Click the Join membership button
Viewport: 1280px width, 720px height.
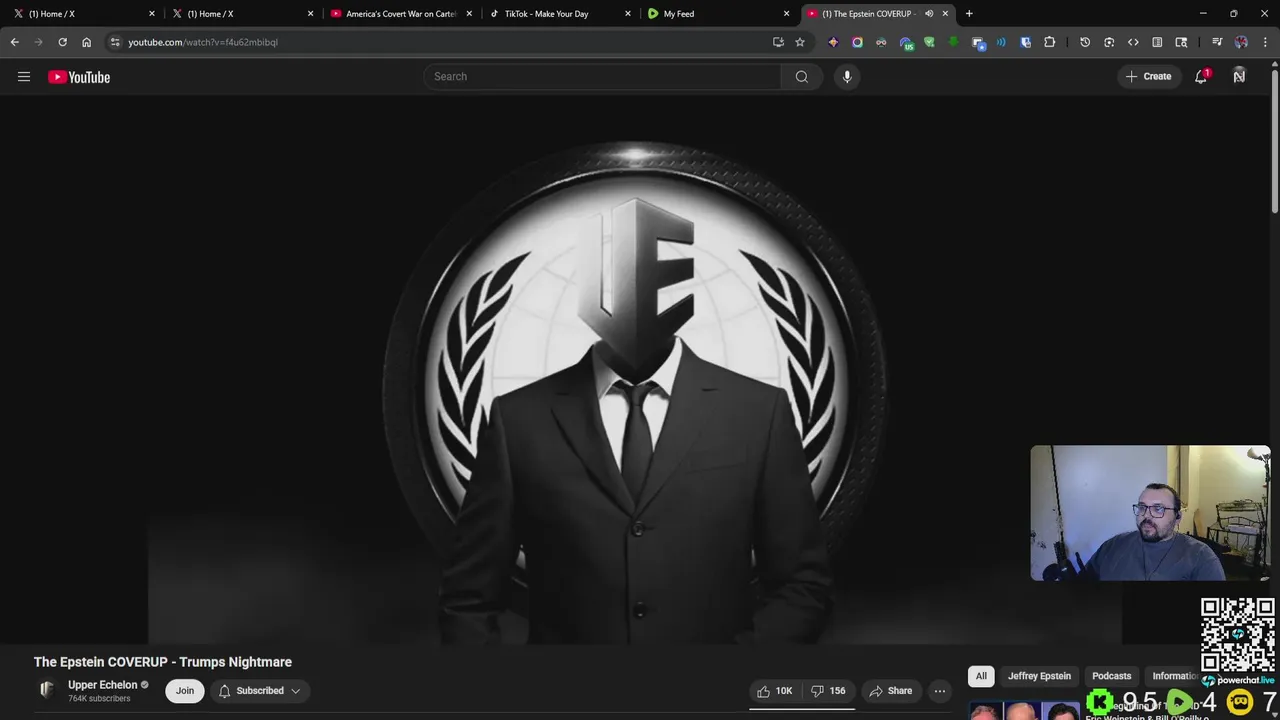click(185, 691)
